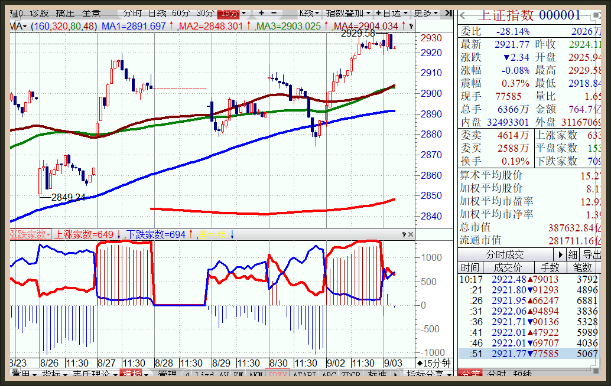Select the ATART indicator tab
Image resolution: width=611 pixels, height=386 pixels.
tap(304, 374)
